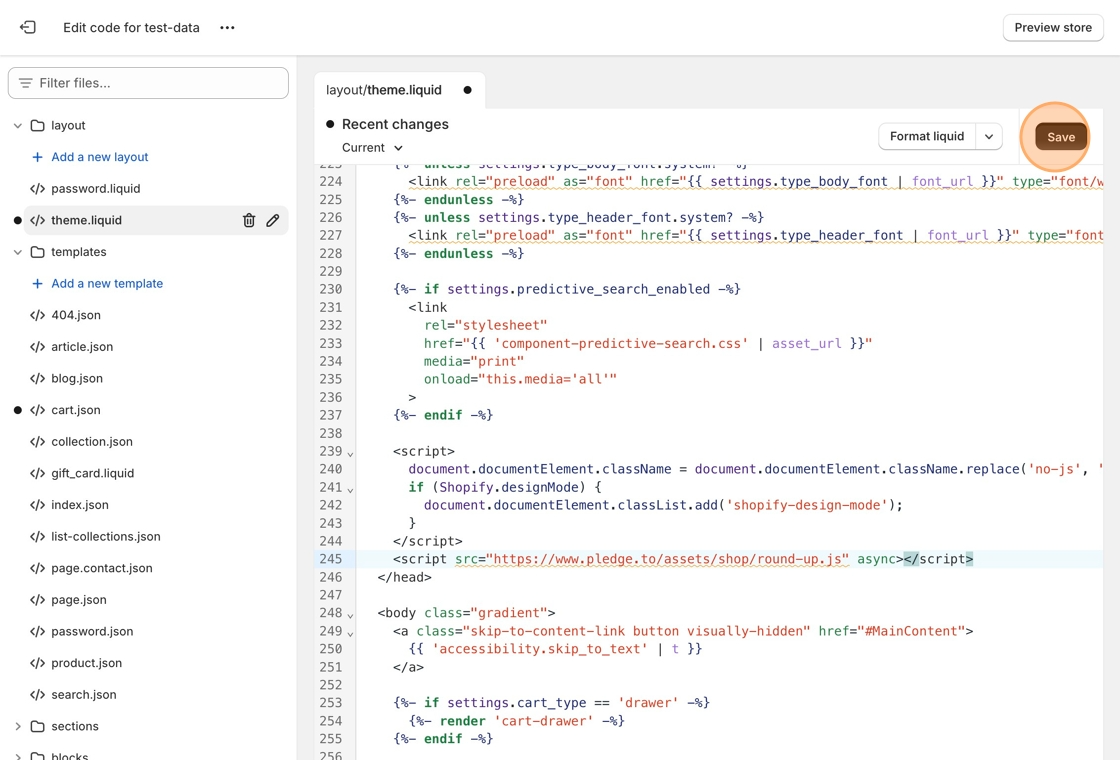Rename theme.liquid with pencil icon
This screenshot has height=760, width=1120.
click(x=273, y=220)
